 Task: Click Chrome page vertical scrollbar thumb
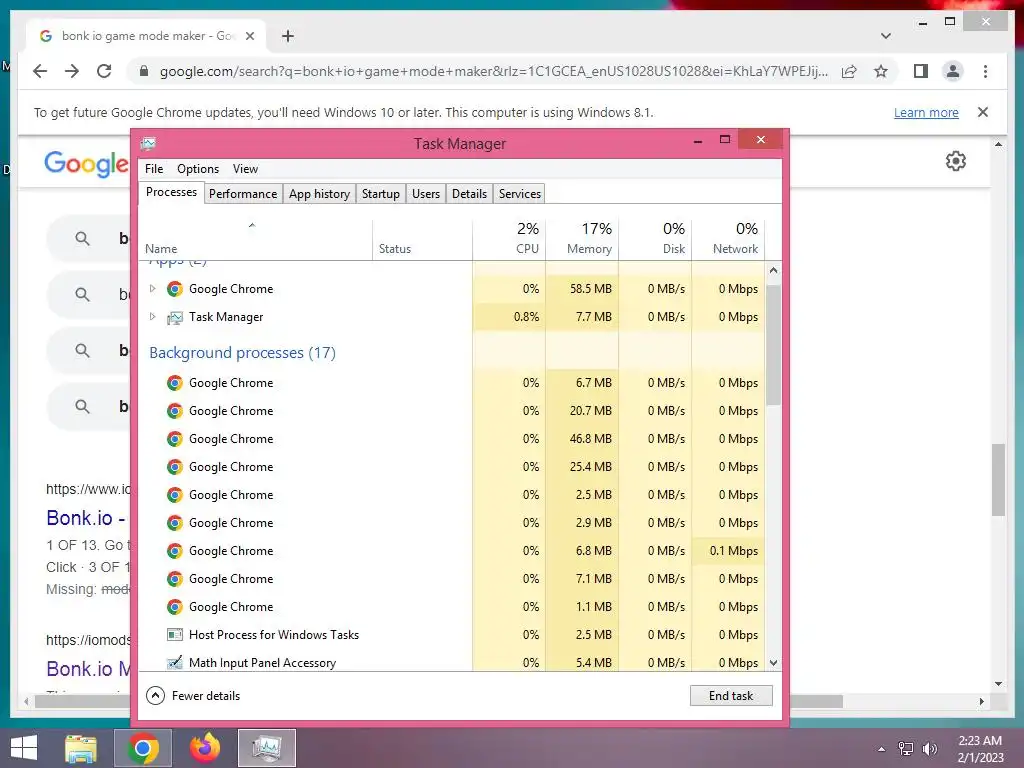(998, 480)
